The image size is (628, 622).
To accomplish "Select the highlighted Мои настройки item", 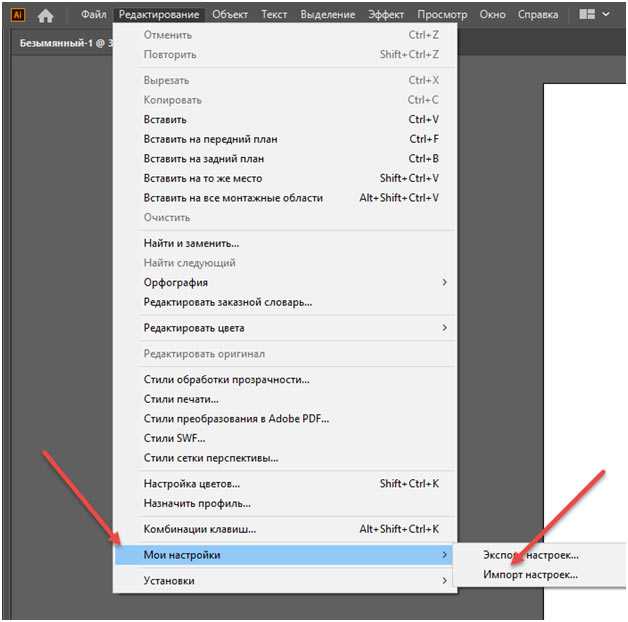I will pos(284,555).
